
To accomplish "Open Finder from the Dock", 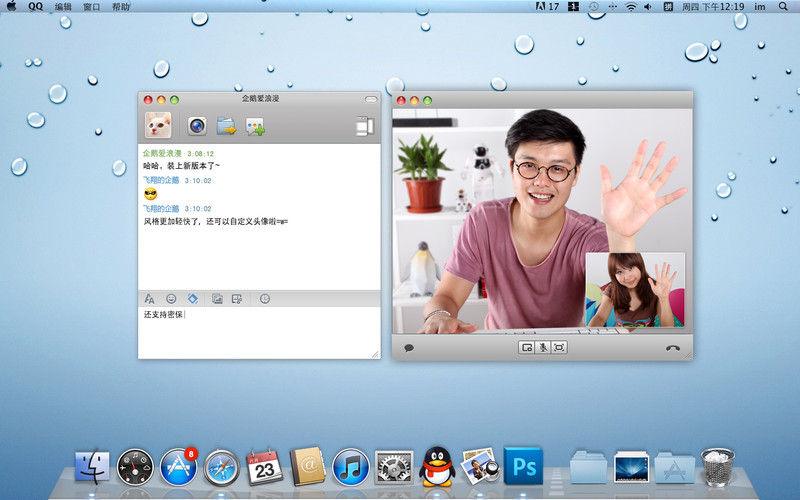I will pyautogui.click(x=92, y=466).
